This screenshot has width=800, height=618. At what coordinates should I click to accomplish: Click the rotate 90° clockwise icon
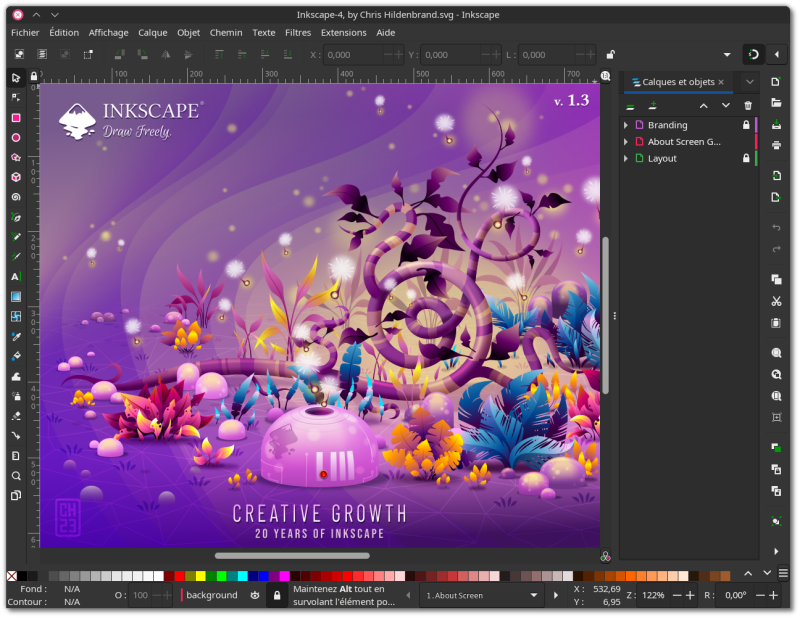(143, 55)
